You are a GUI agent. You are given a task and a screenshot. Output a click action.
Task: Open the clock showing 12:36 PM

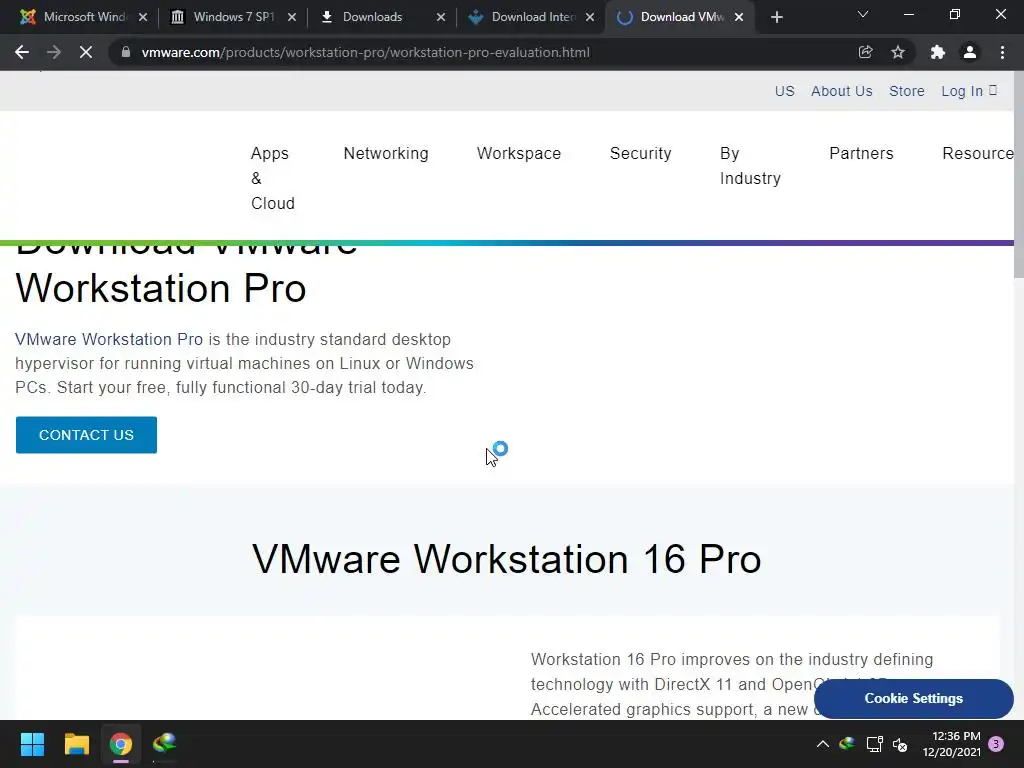(952, 744)
